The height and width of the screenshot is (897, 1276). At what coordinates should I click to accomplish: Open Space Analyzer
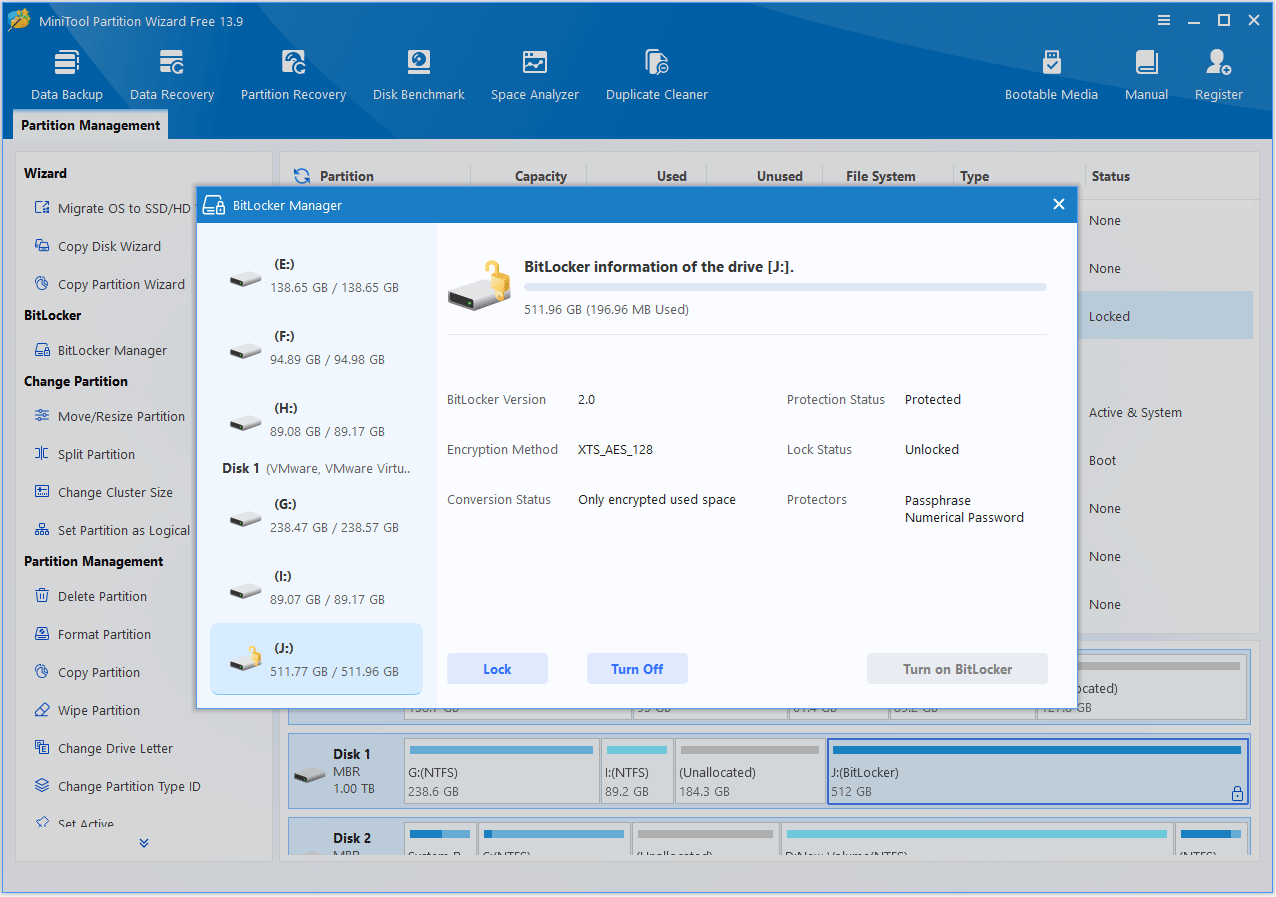pyautogui.click(x=535, y=75)
